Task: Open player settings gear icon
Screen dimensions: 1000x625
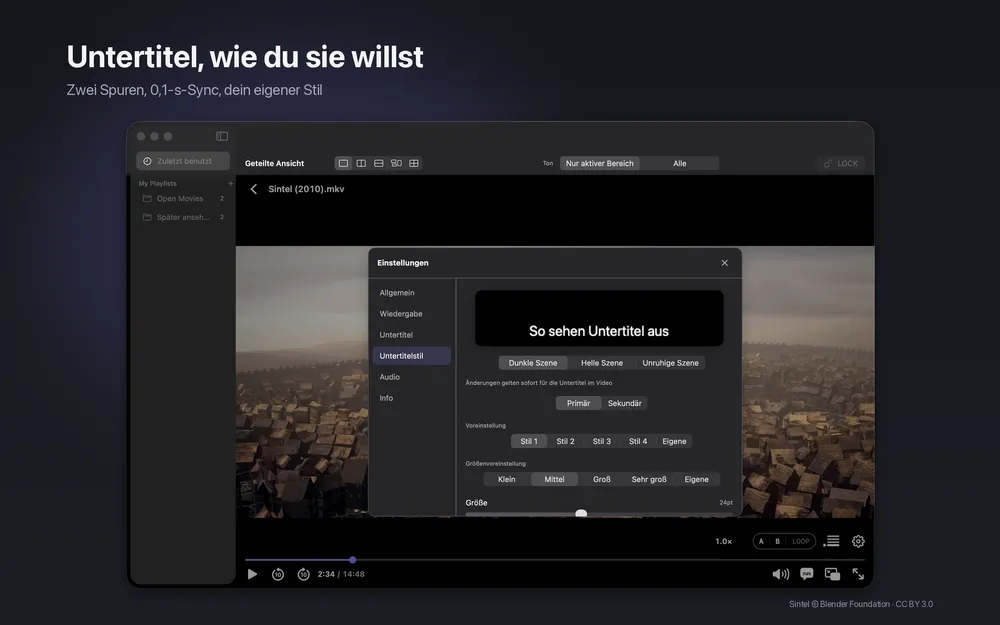Action: coord(858,541)
